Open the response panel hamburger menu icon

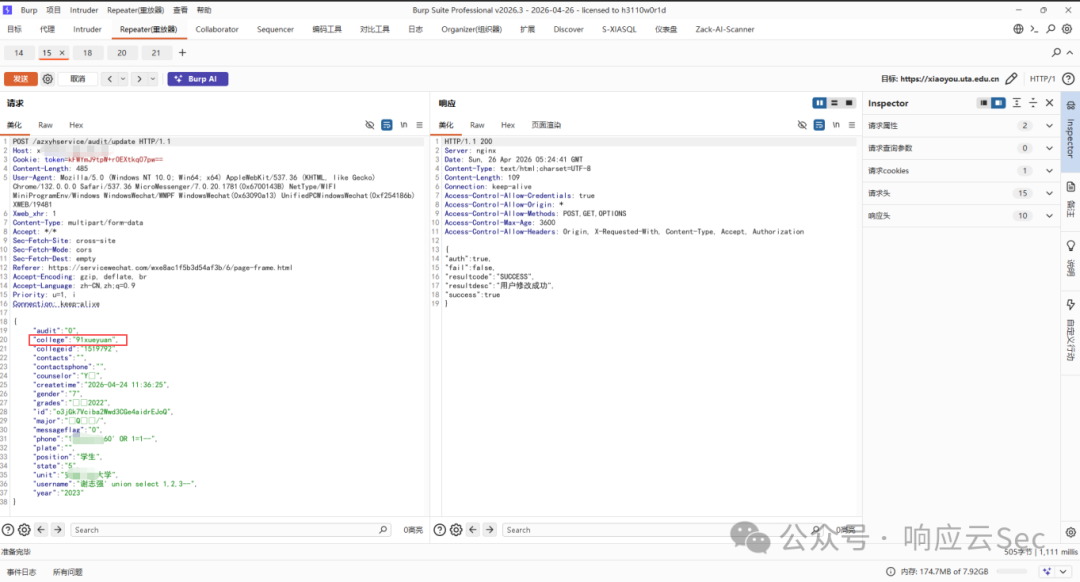pos(852,125)
